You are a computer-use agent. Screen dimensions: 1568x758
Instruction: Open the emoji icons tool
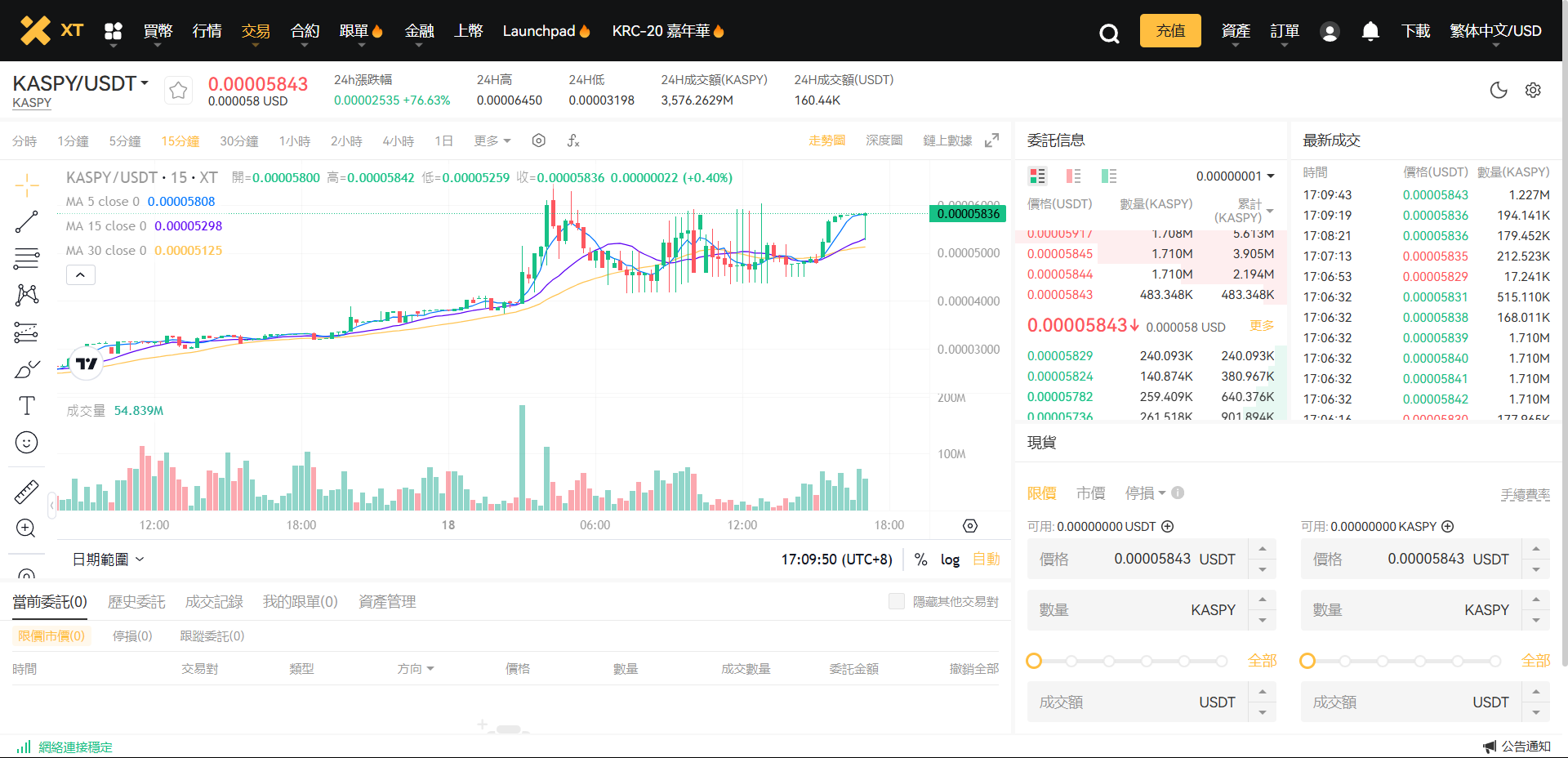tap(27, 443)
